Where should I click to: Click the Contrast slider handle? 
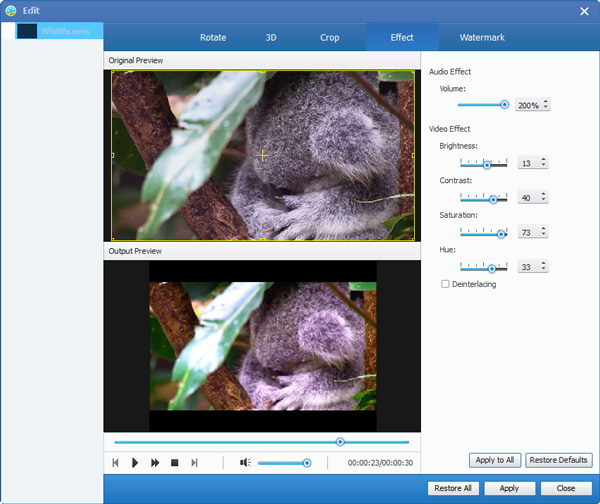[493, 199]
